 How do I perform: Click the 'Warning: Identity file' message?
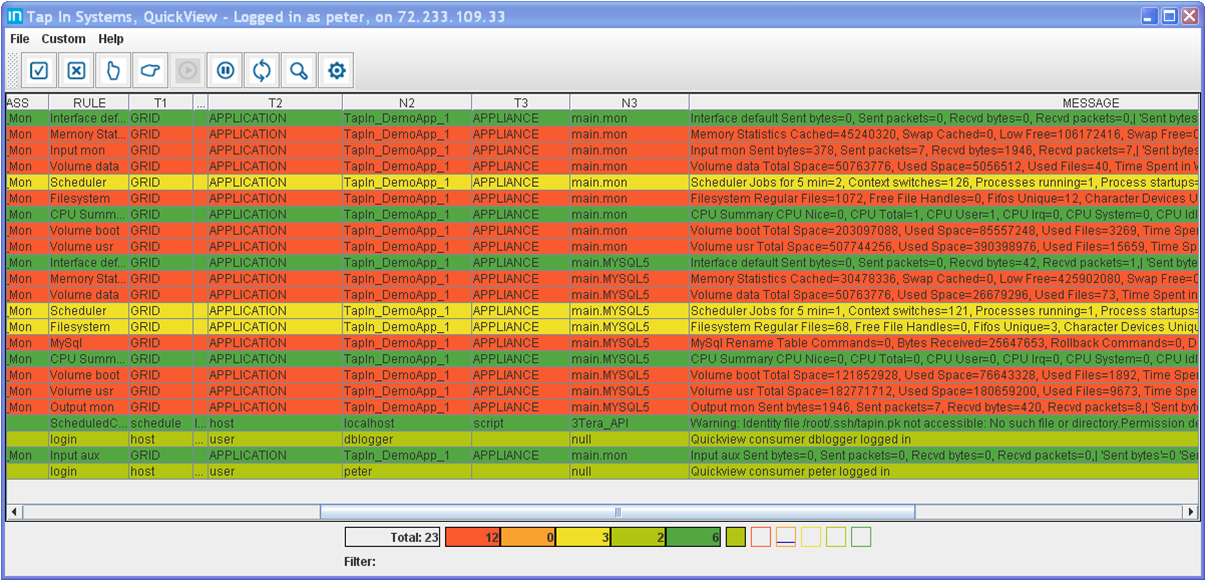click(x=943, y=423)
